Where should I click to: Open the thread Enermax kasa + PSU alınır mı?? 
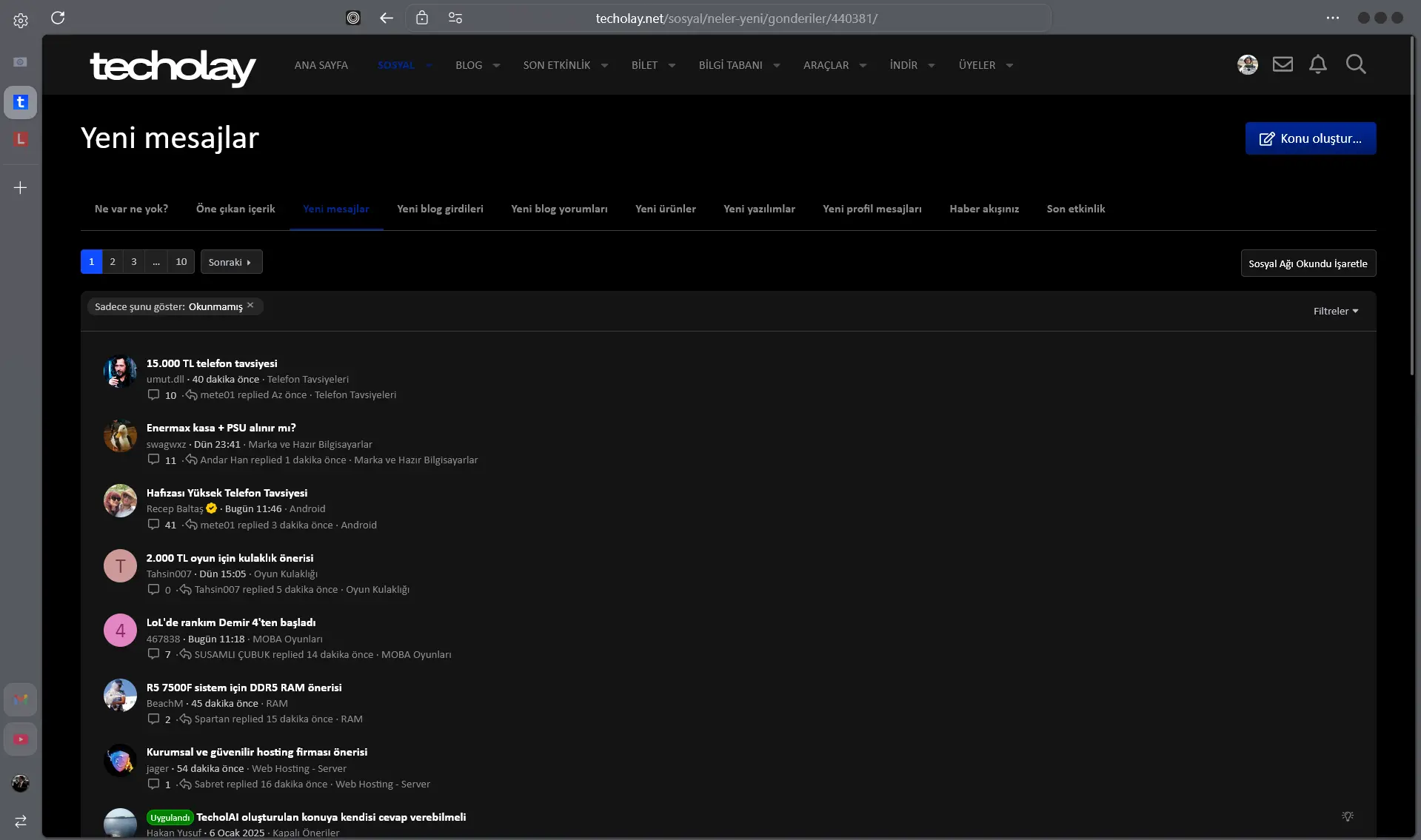point(221,428)
